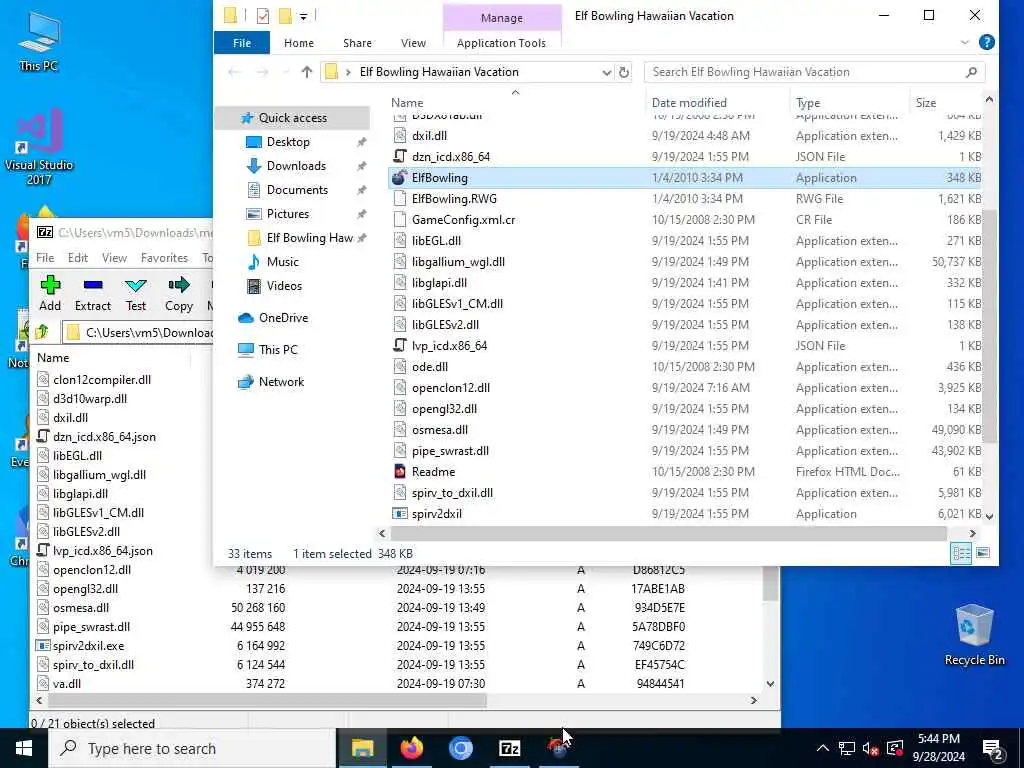Click the Test icon in 7-Zip toolbar

[136, 285]
